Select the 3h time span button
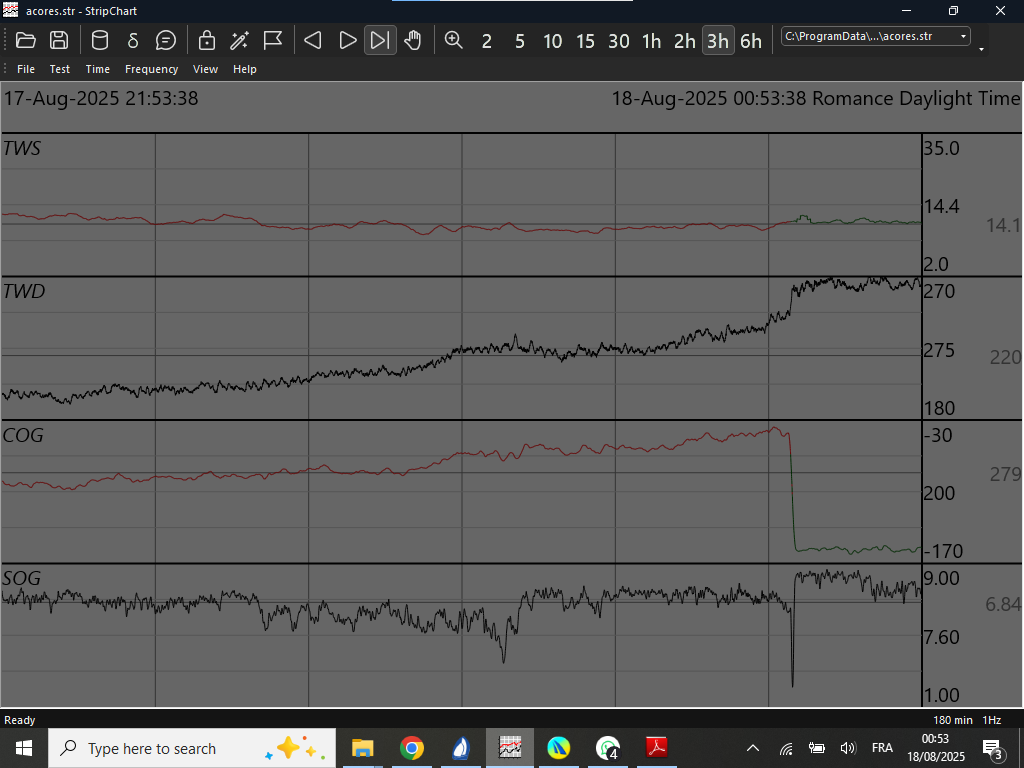 coord(718,41)
